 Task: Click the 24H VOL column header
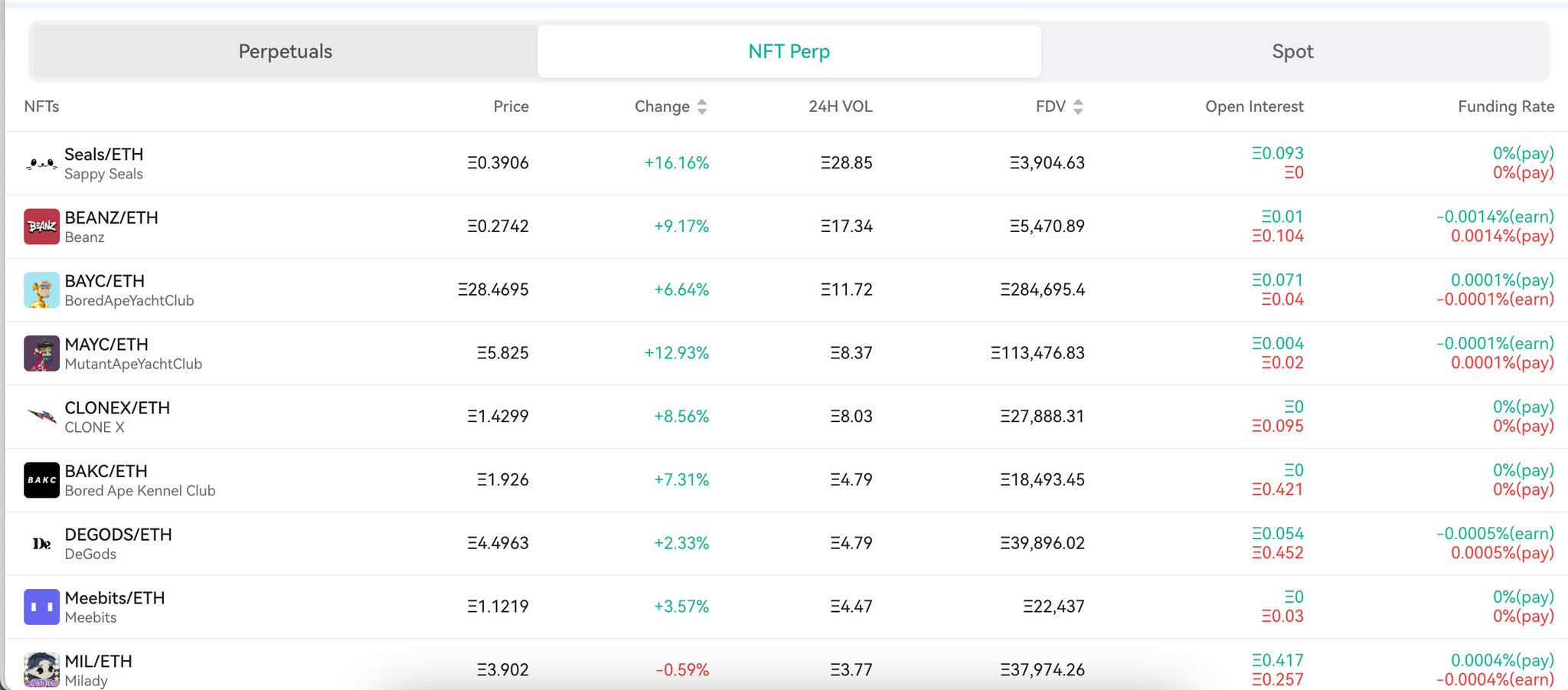(841, 106)
